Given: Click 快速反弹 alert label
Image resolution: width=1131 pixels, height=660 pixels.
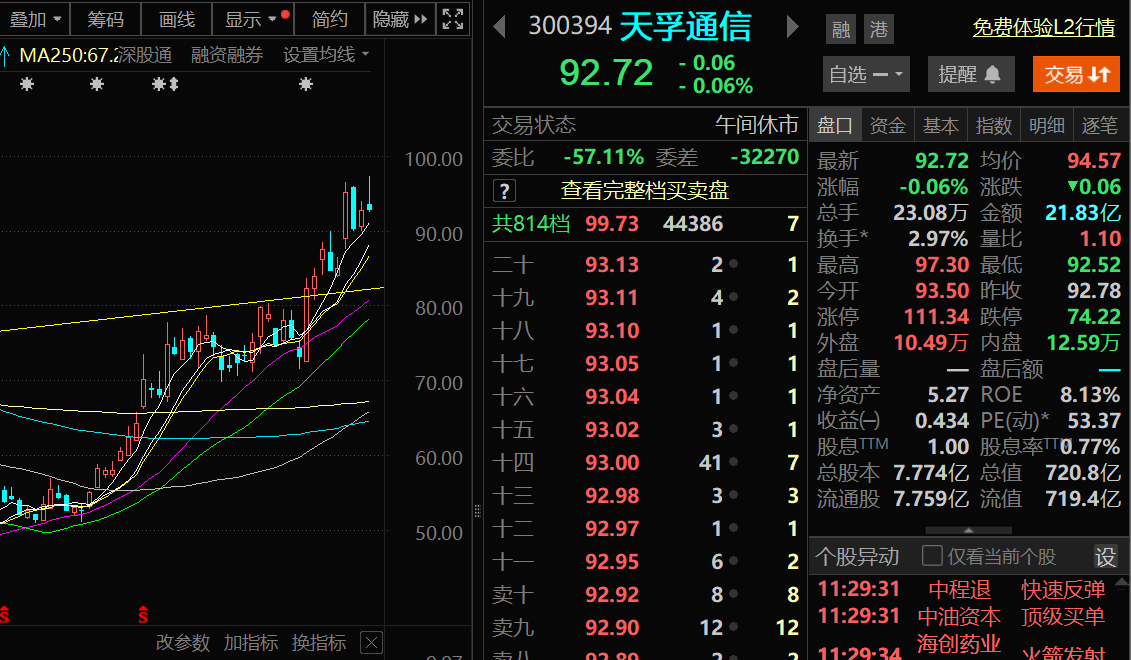Looking at the screenshot, I should [x=1063, y=590].
